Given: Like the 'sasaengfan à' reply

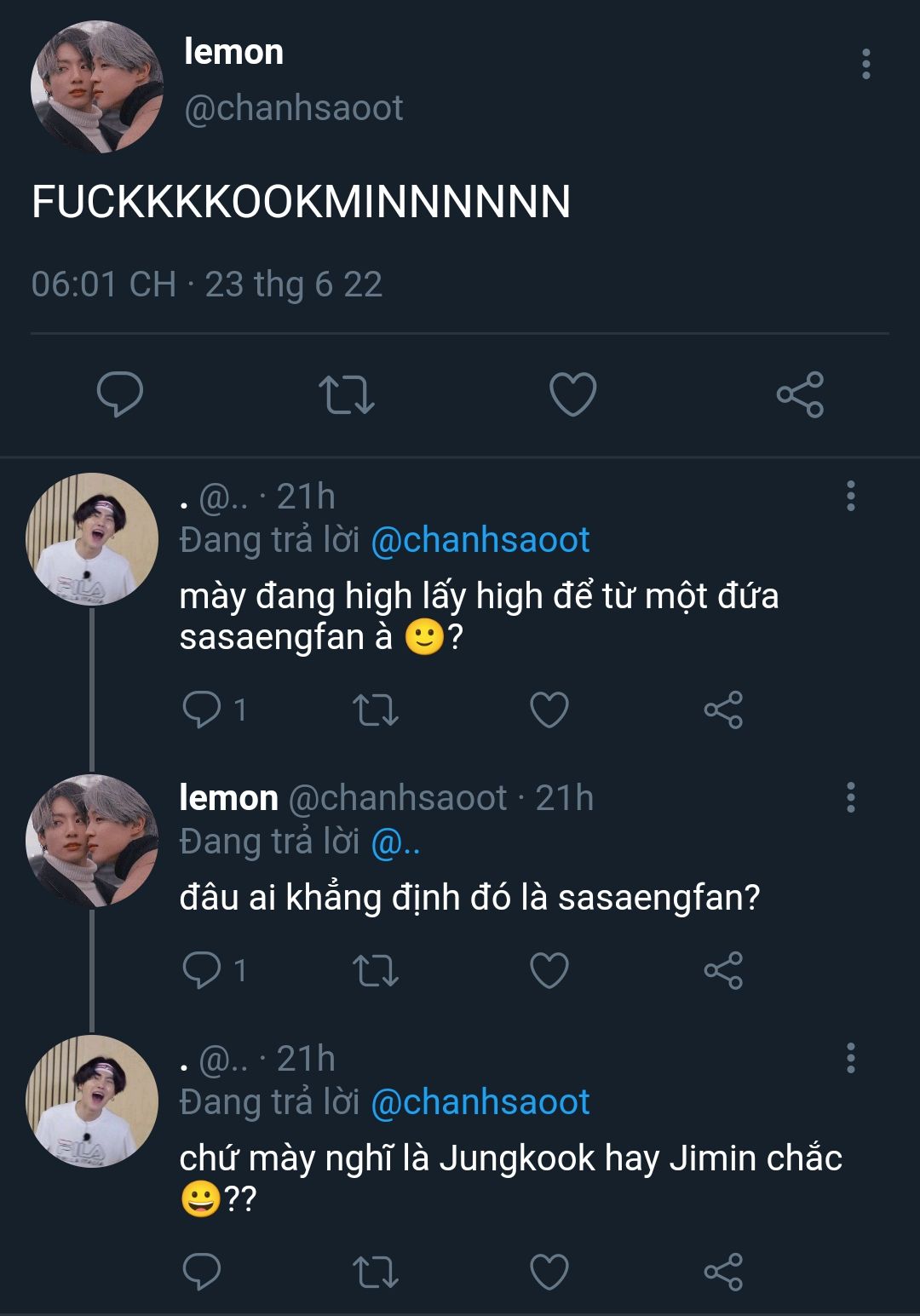Looking at the screenshot, I should [x=549, y=710].
